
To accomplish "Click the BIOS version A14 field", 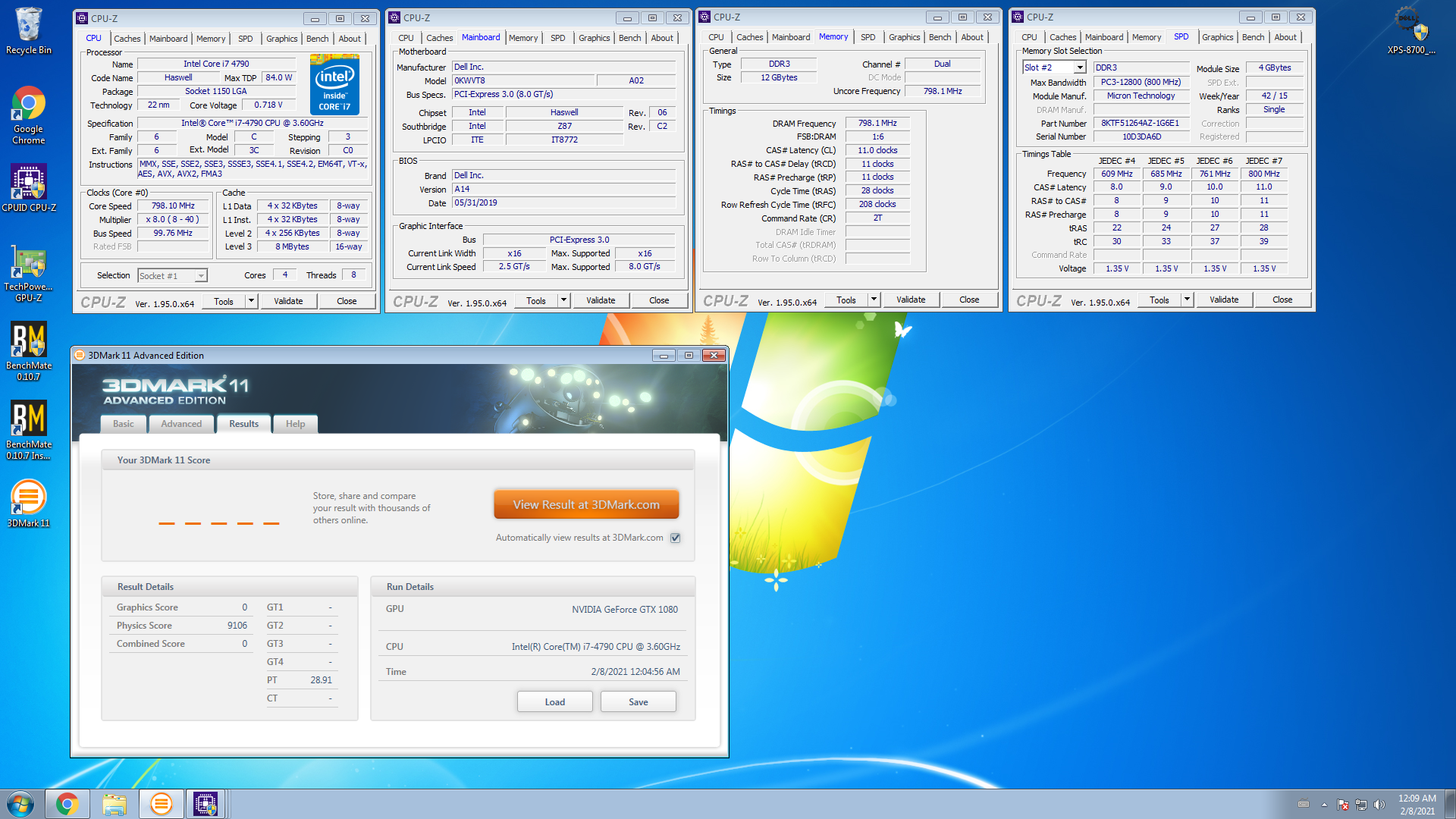I will (563, 190).
